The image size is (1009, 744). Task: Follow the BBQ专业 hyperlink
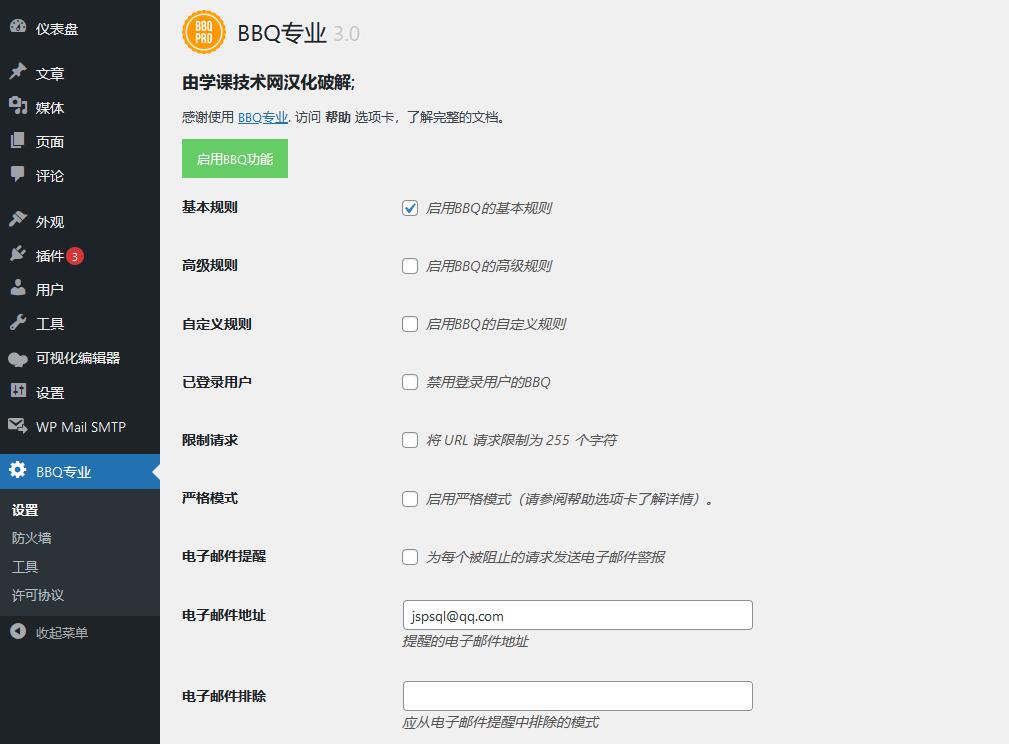(x=263, y=117)
